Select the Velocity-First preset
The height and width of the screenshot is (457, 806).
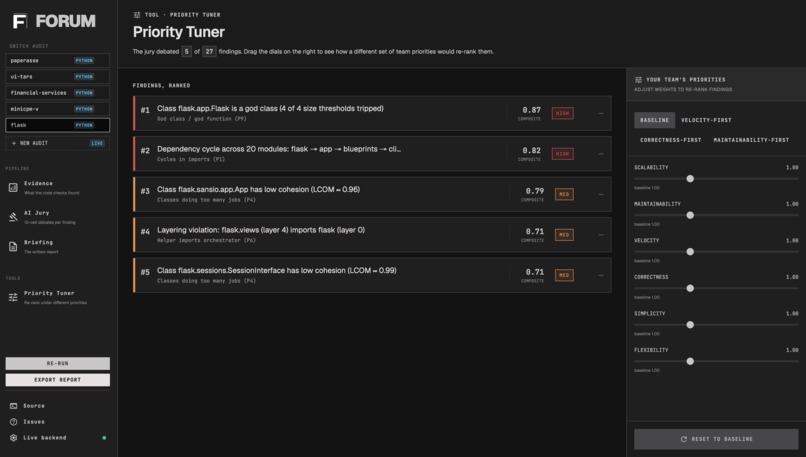pyautogui.click(x=706, y=120)
